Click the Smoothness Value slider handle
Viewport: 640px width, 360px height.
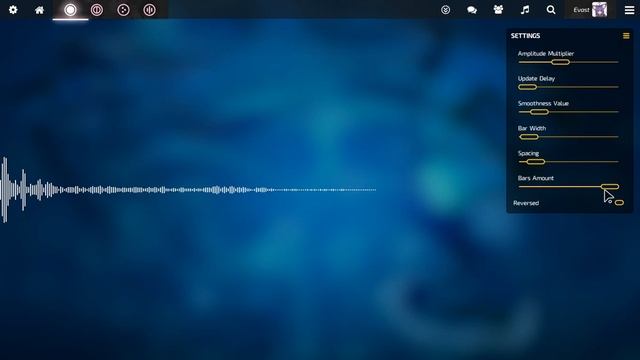pyautogui.click(x=539, y=112)
